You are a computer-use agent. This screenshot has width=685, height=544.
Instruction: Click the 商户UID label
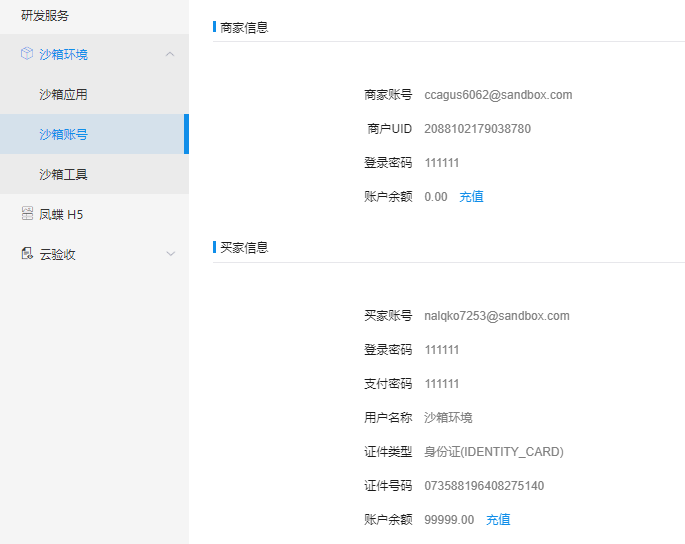pos(390,129)
